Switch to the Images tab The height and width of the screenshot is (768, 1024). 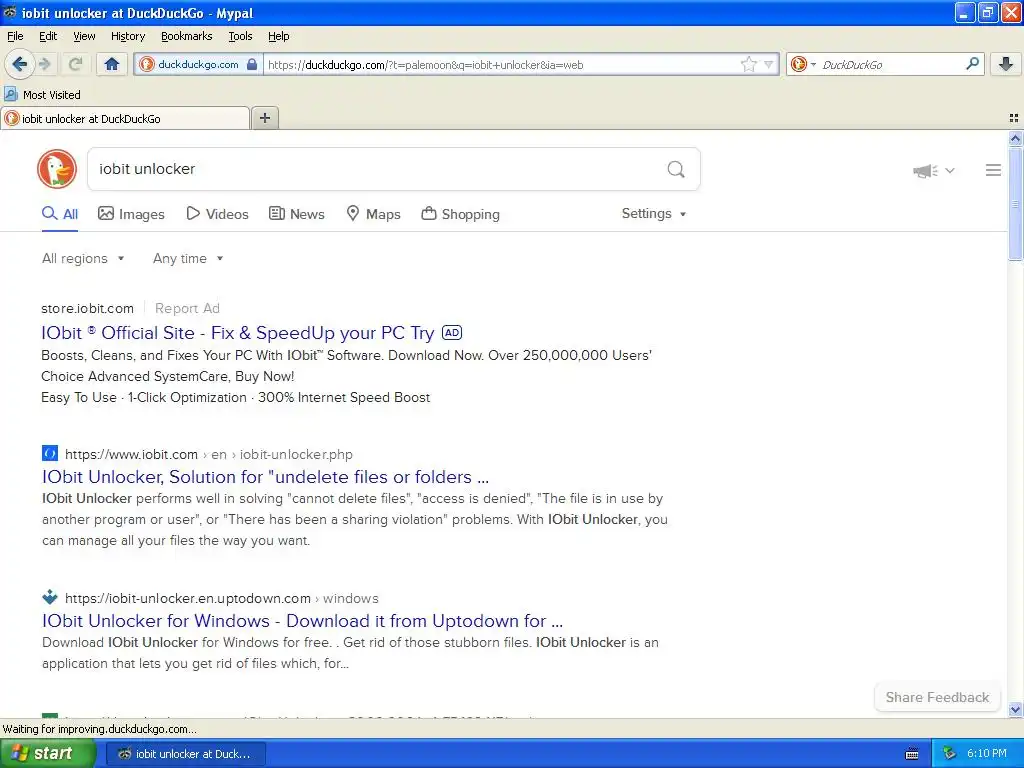[x=131, y=214]
